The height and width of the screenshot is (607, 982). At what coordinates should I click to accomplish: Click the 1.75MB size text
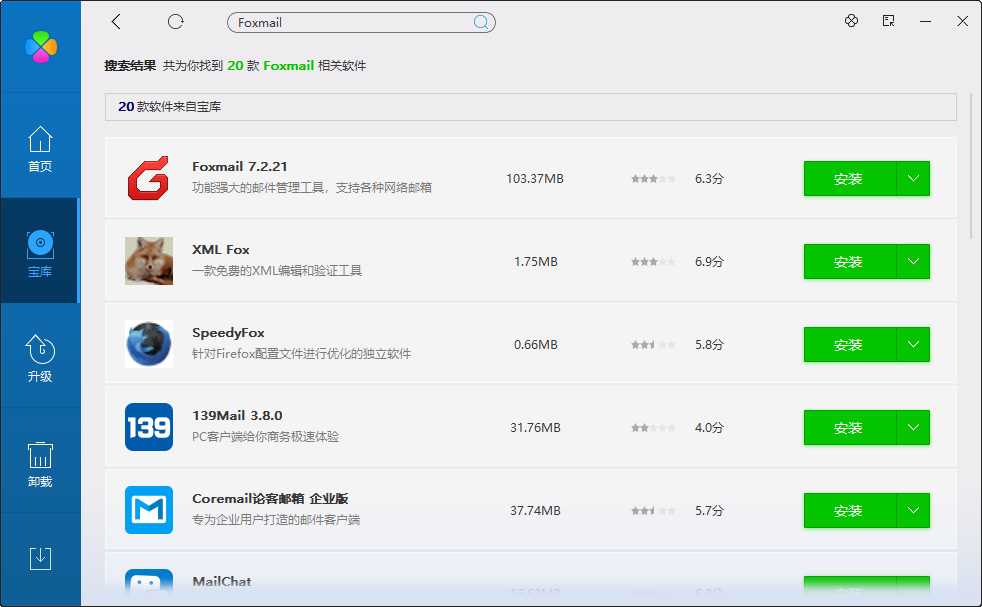(535, 262)
